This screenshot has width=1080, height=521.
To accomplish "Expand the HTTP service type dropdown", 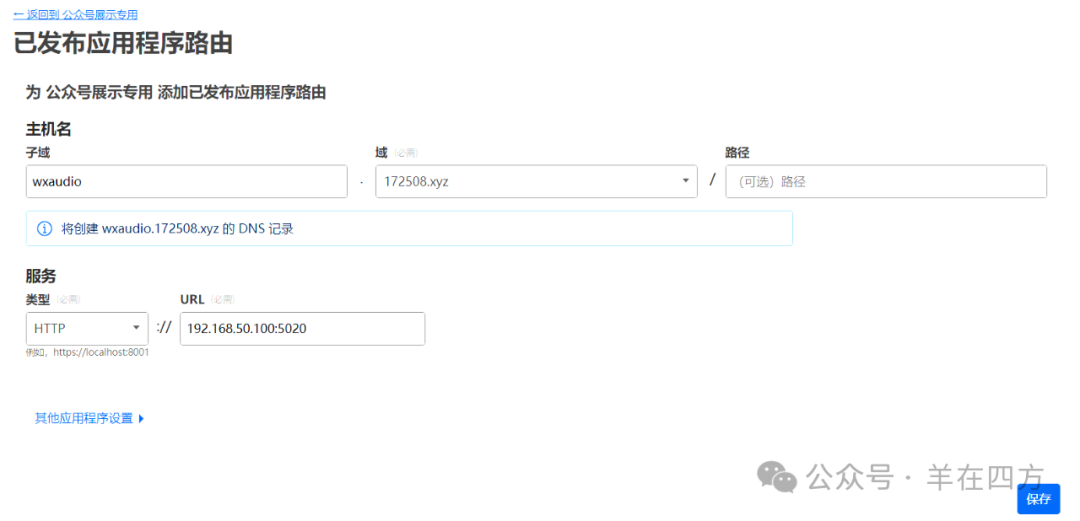I will 87,329.
